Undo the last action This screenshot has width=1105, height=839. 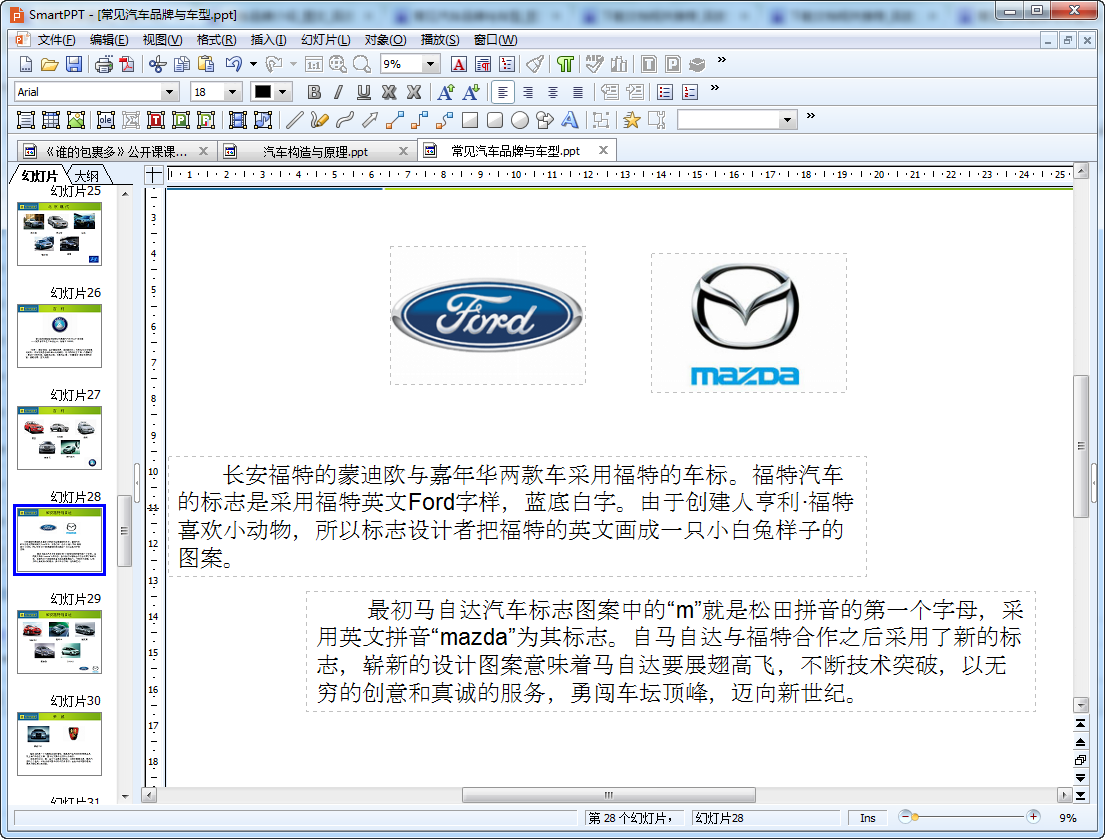(x=234, y=65)
